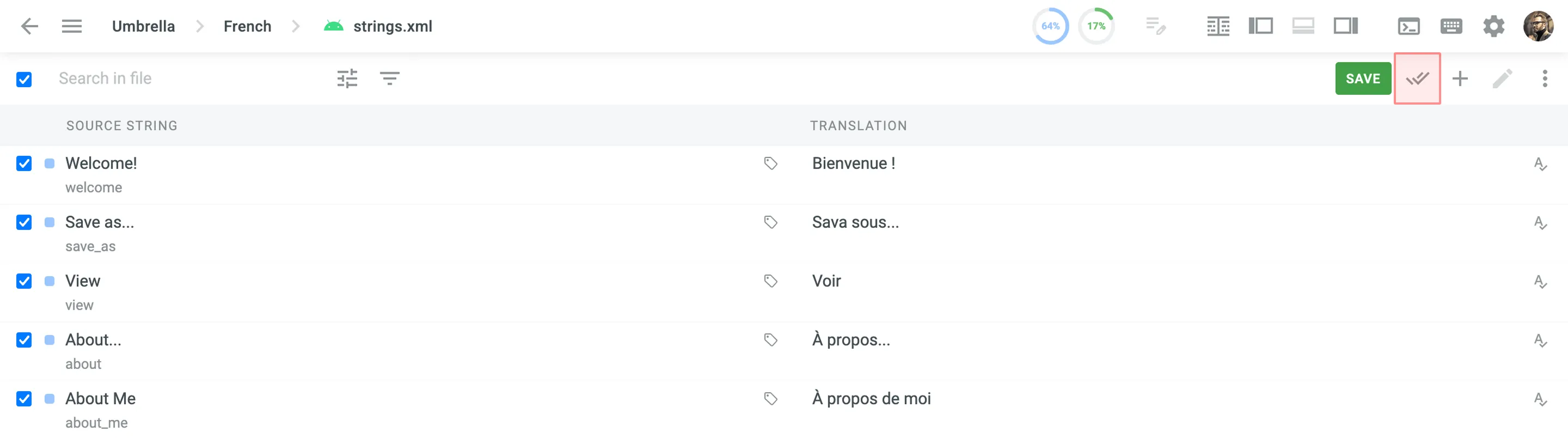The width and height of the screenshot is (1568, 438).
Task: Uncheck the select-all checkbox
Action: tap(24, 79)
